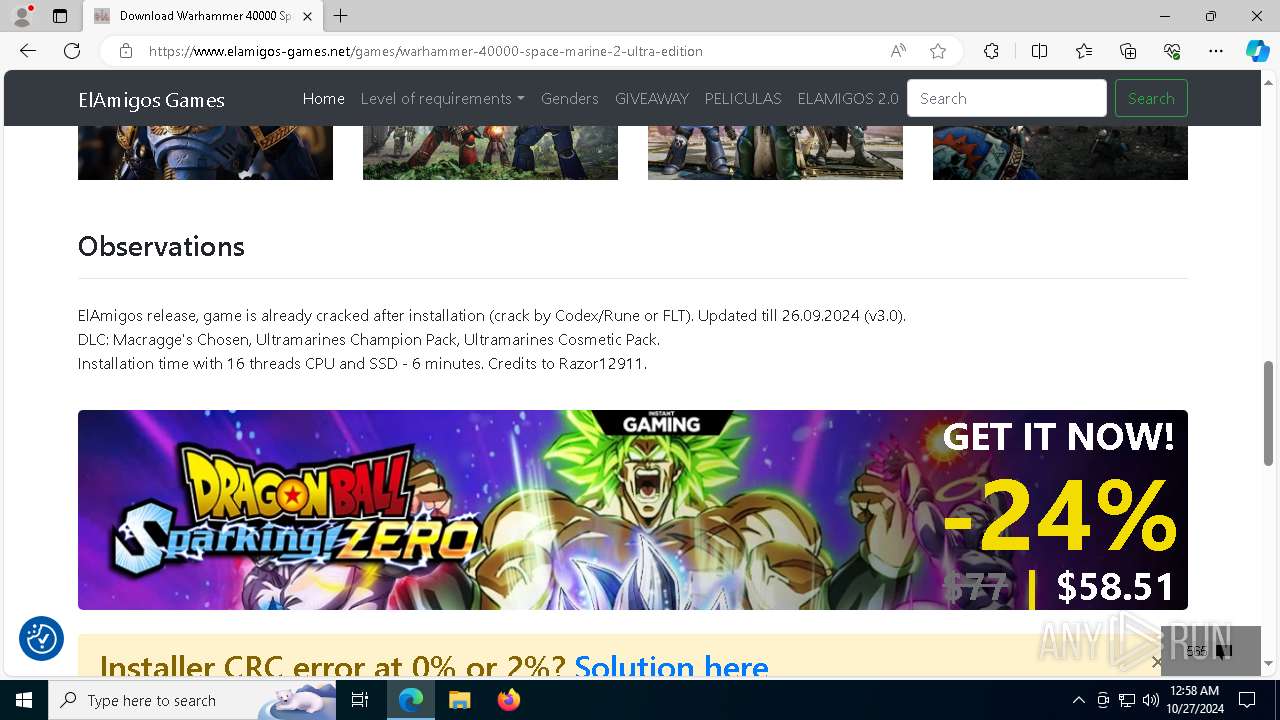Open the tab actions menu icon
Viewport: 1280px width, 720px height.
pos(60,16)
